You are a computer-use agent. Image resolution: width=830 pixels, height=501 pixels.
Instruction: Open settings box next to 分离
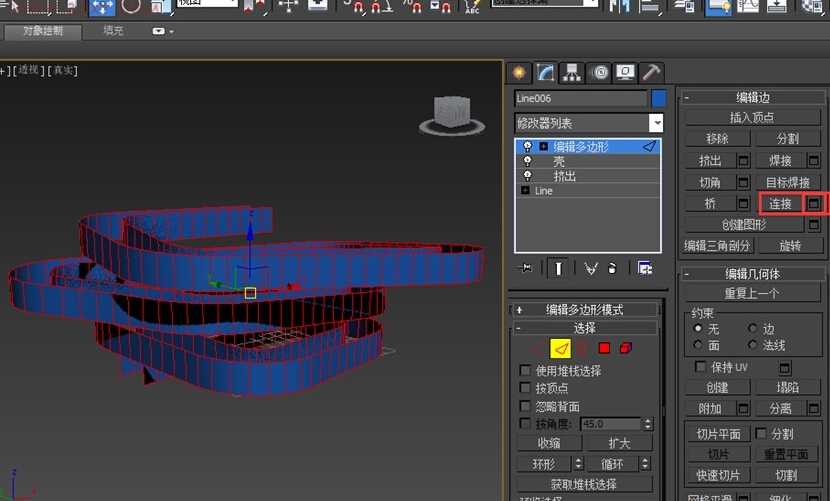pos(814,408)
